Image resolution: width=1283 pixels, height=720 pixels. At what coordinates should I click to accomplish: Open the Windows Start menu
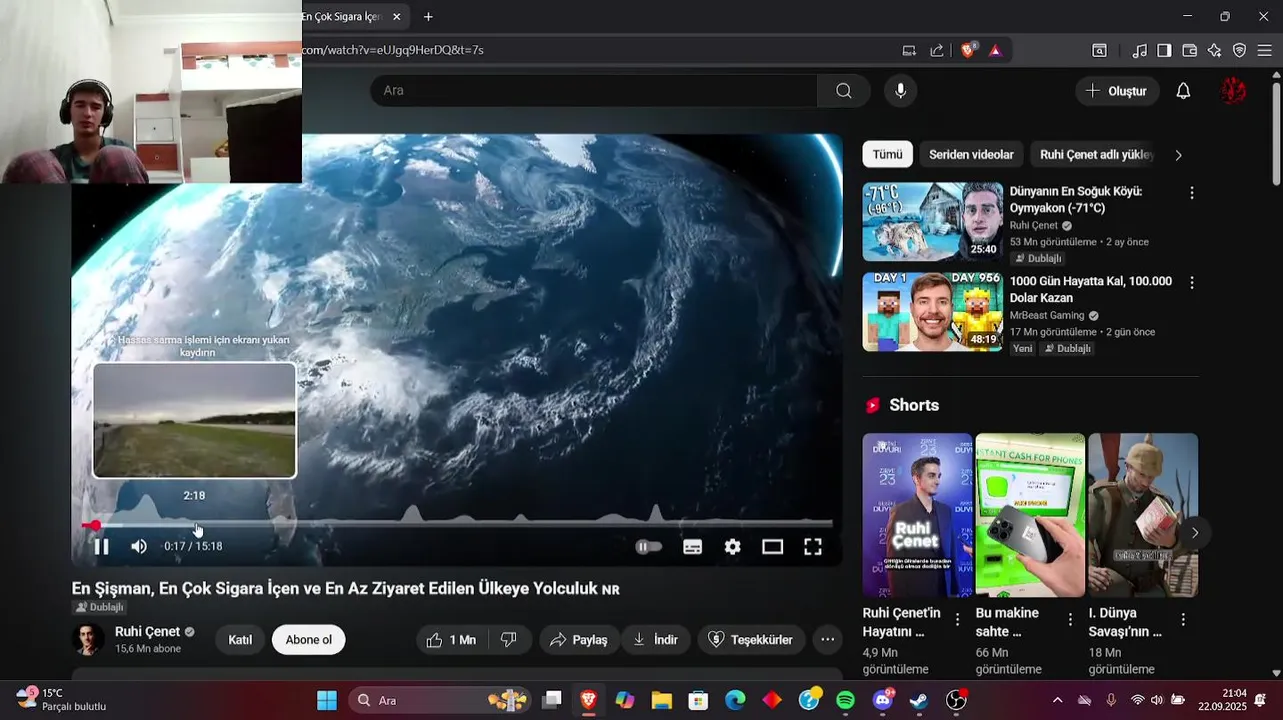pos(327,700)
